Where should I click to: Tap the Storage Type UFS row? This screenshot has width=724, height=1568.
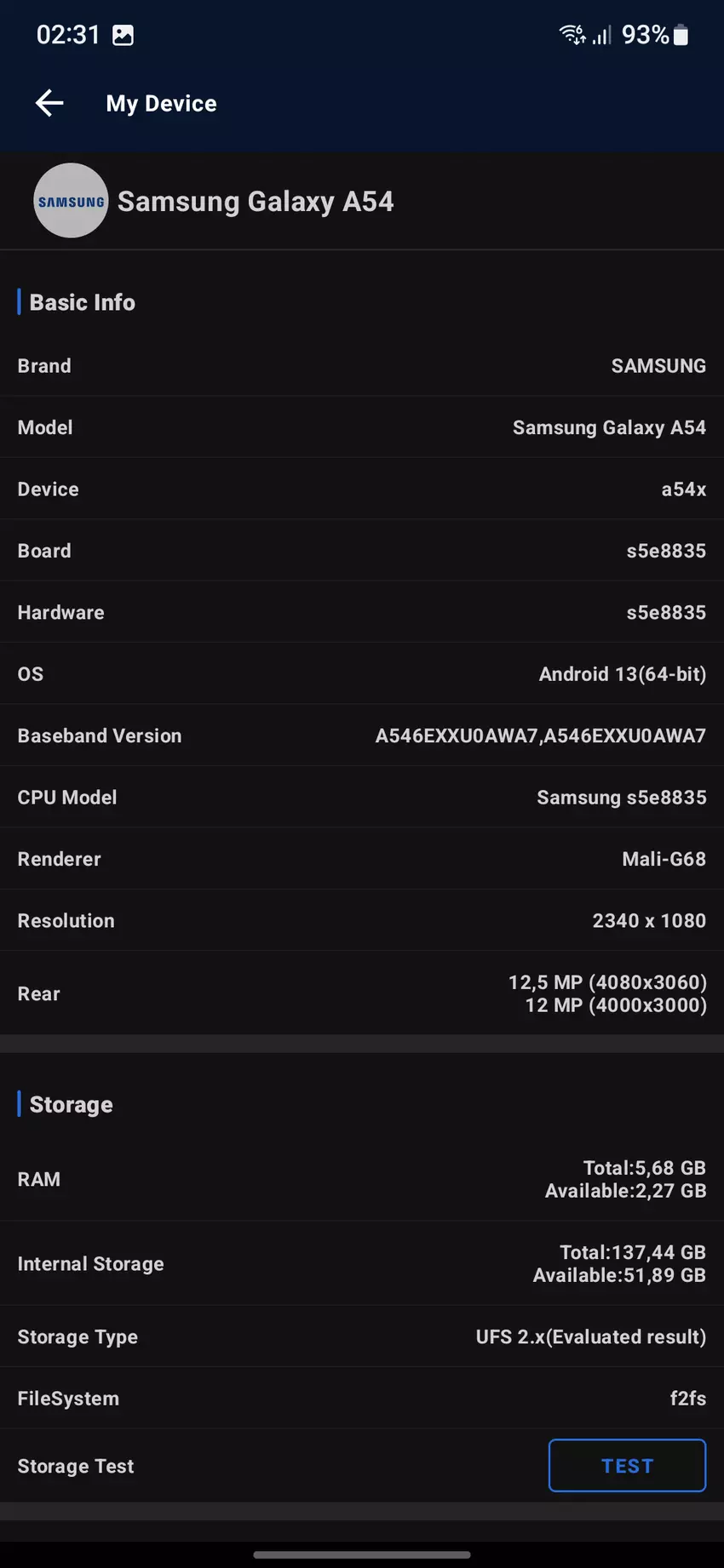[362, 1336]
